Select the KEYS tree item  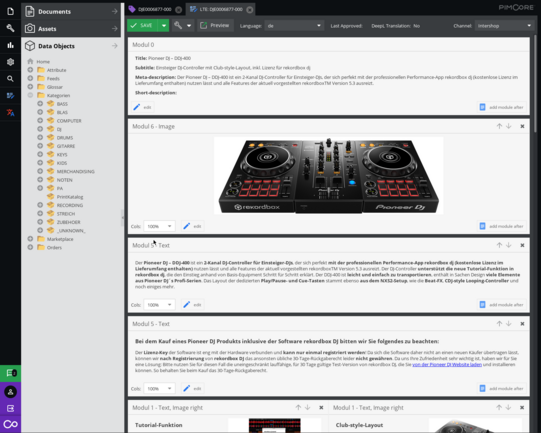click(x=62, y=155)
